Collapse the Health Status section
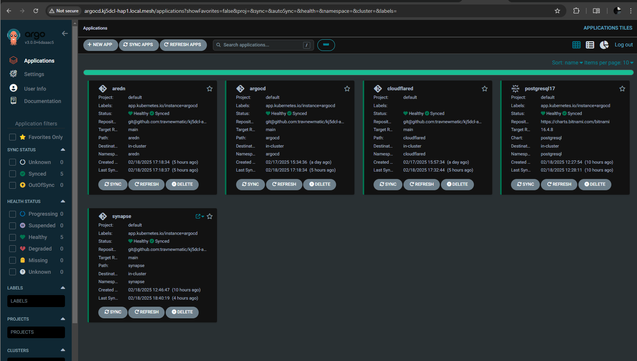This screenshot has width=637, height=361. pos(63,201)
